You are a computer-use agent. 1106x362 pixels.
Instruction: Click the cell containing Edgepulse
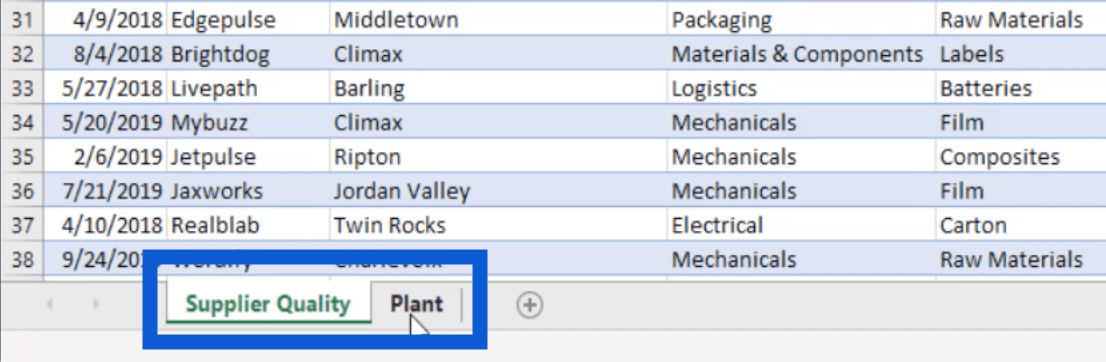point(249,20)
